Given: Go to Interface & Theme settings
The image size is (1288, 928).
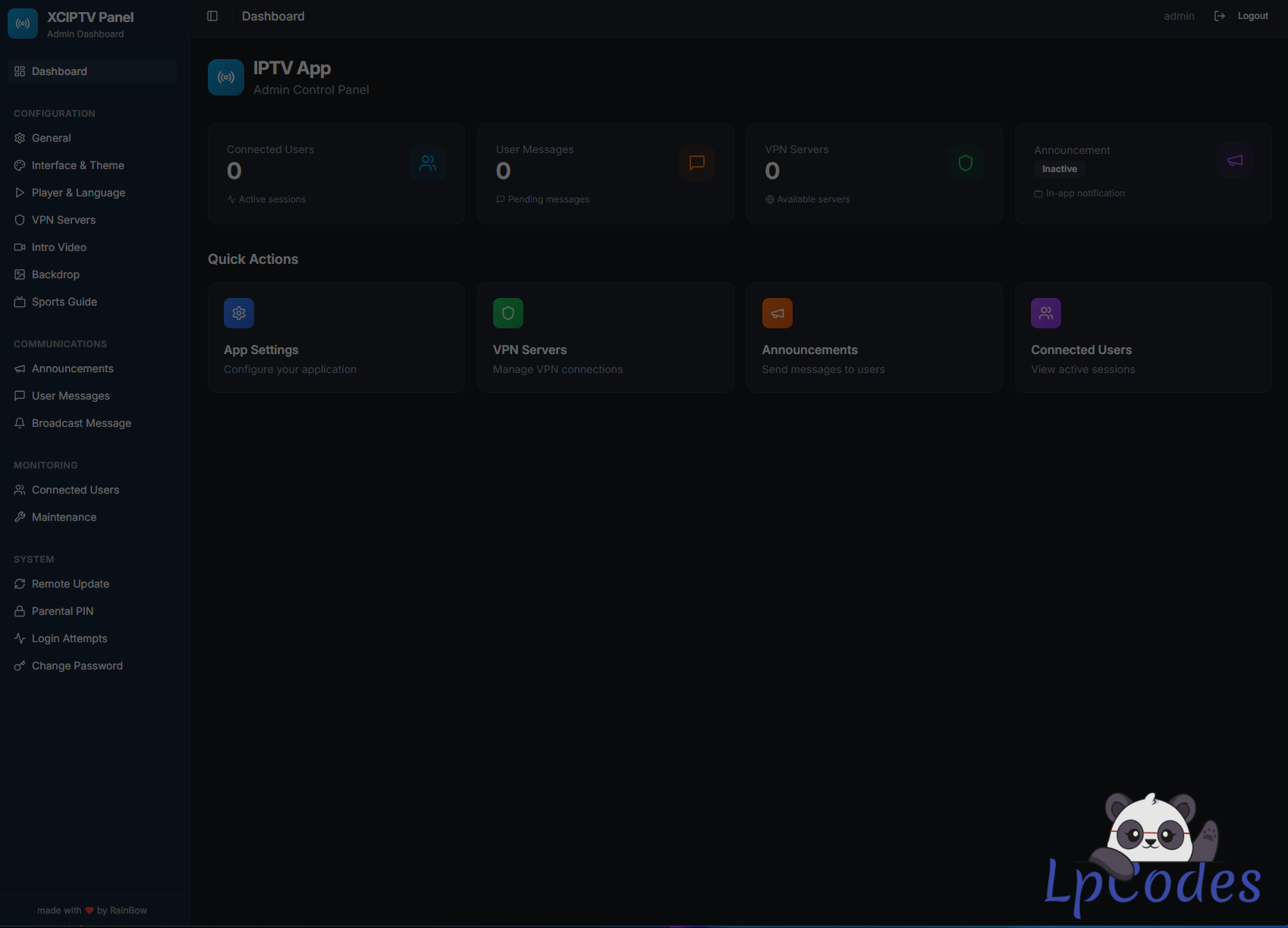Looking at the screenshot, I should click(x=77, y=165).
